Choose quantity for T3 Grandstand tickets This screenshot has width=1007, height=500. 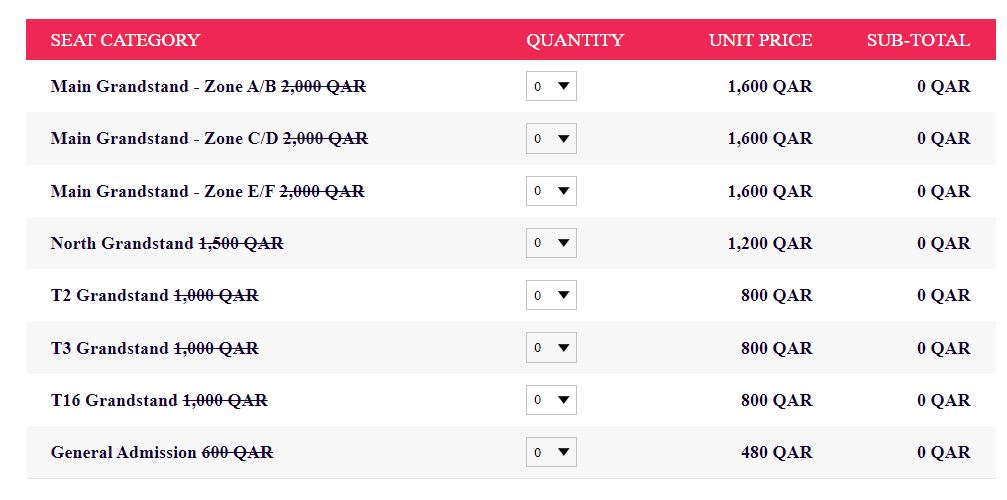point(551,348)
